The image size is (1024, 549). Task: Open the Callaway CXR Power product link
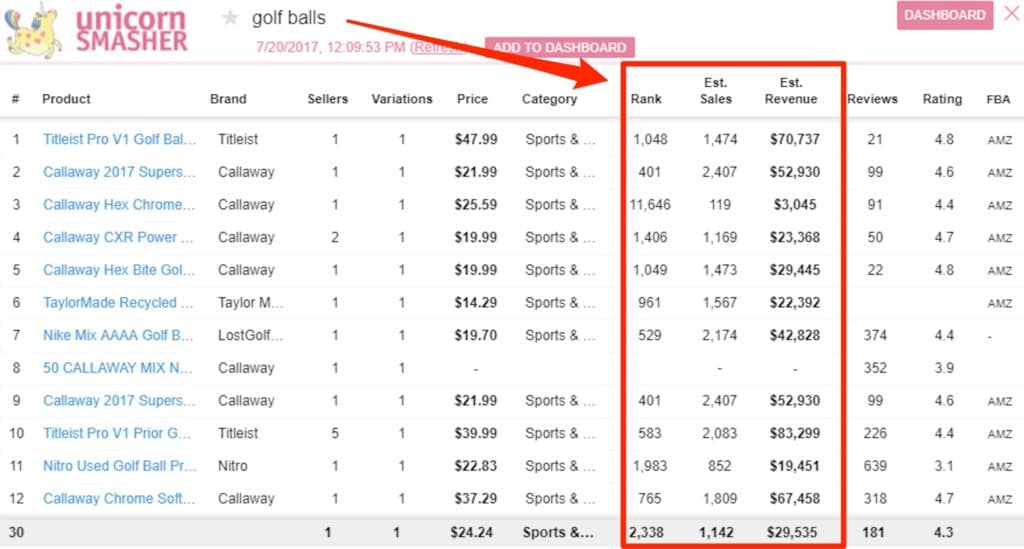[x=118, y=237]
